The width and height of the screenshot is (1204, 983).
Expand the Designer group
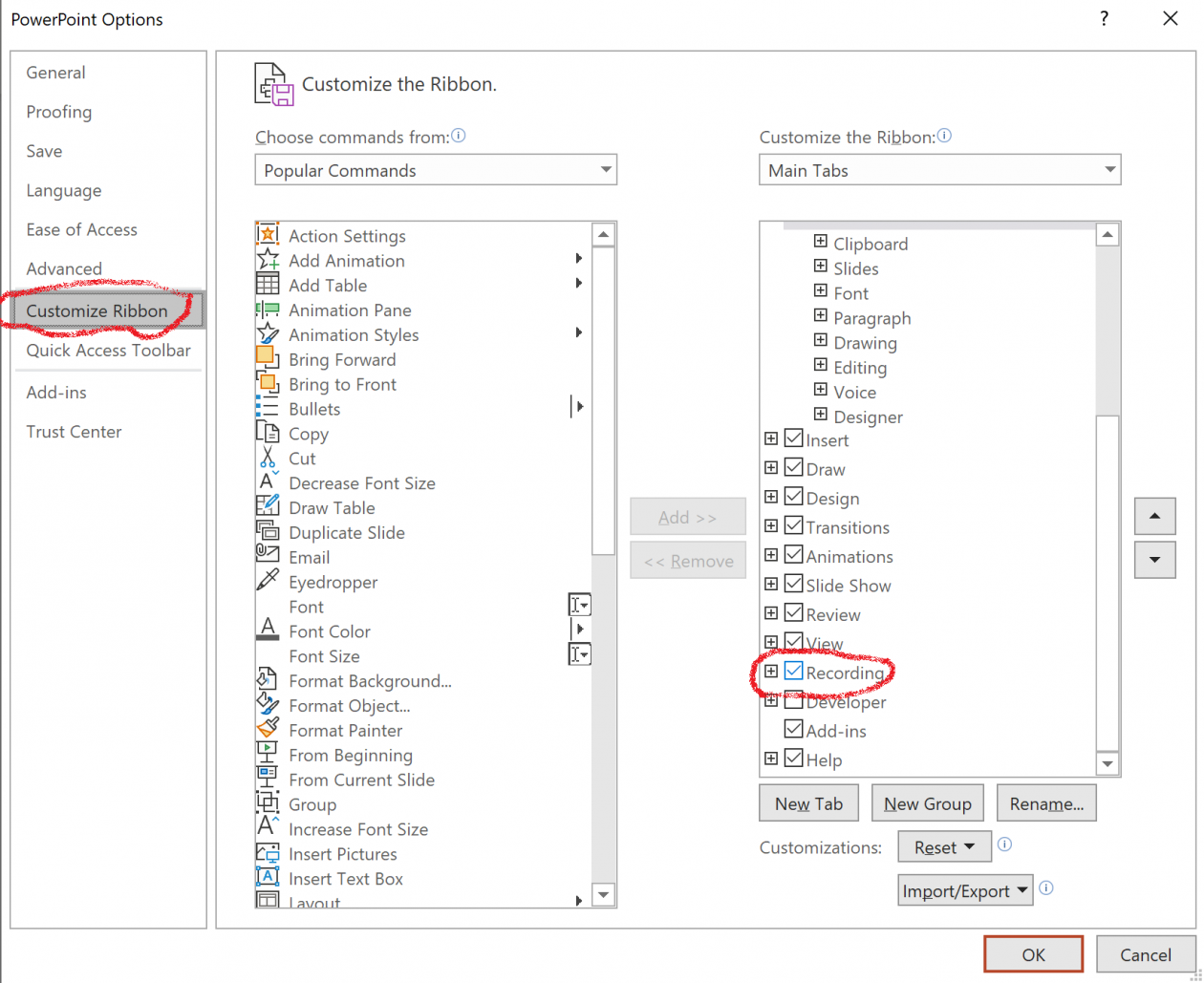pos(820,416)
